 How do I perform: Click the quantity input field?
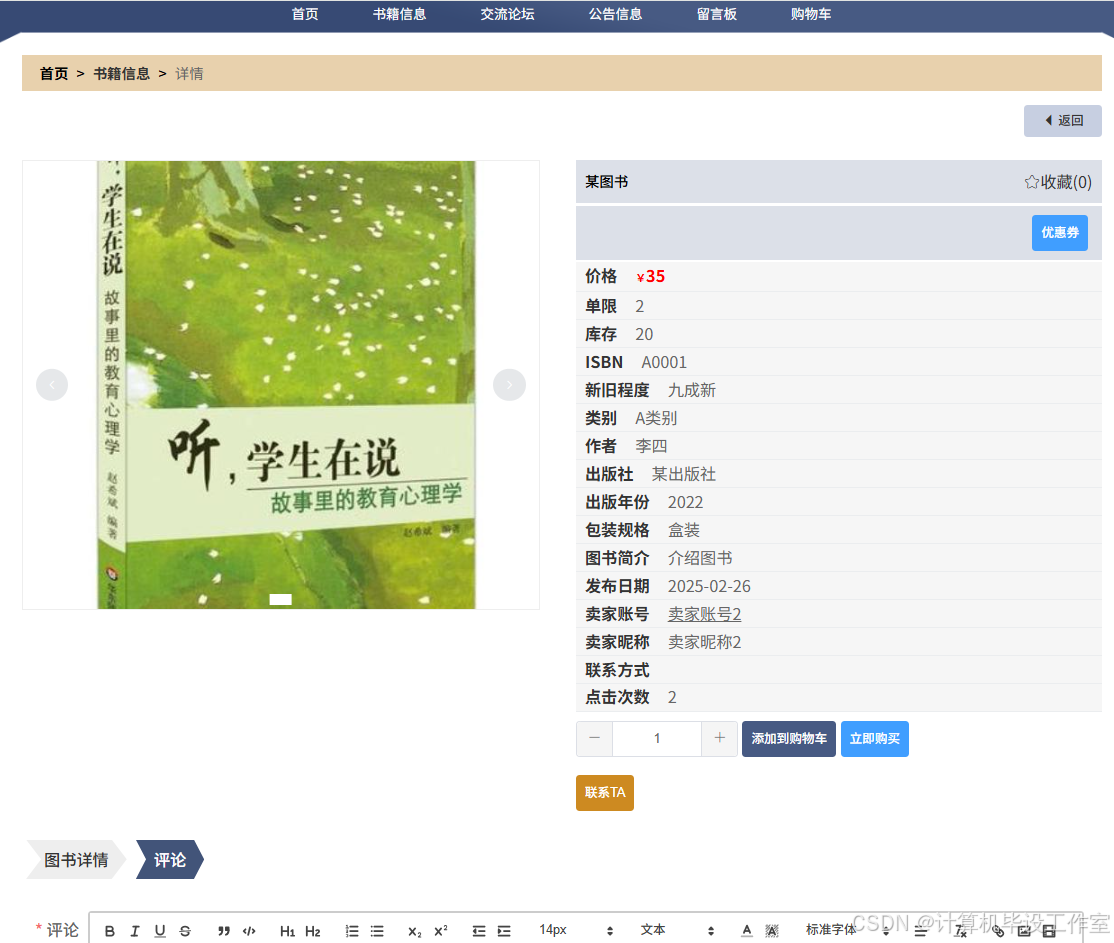coord(657,738)
